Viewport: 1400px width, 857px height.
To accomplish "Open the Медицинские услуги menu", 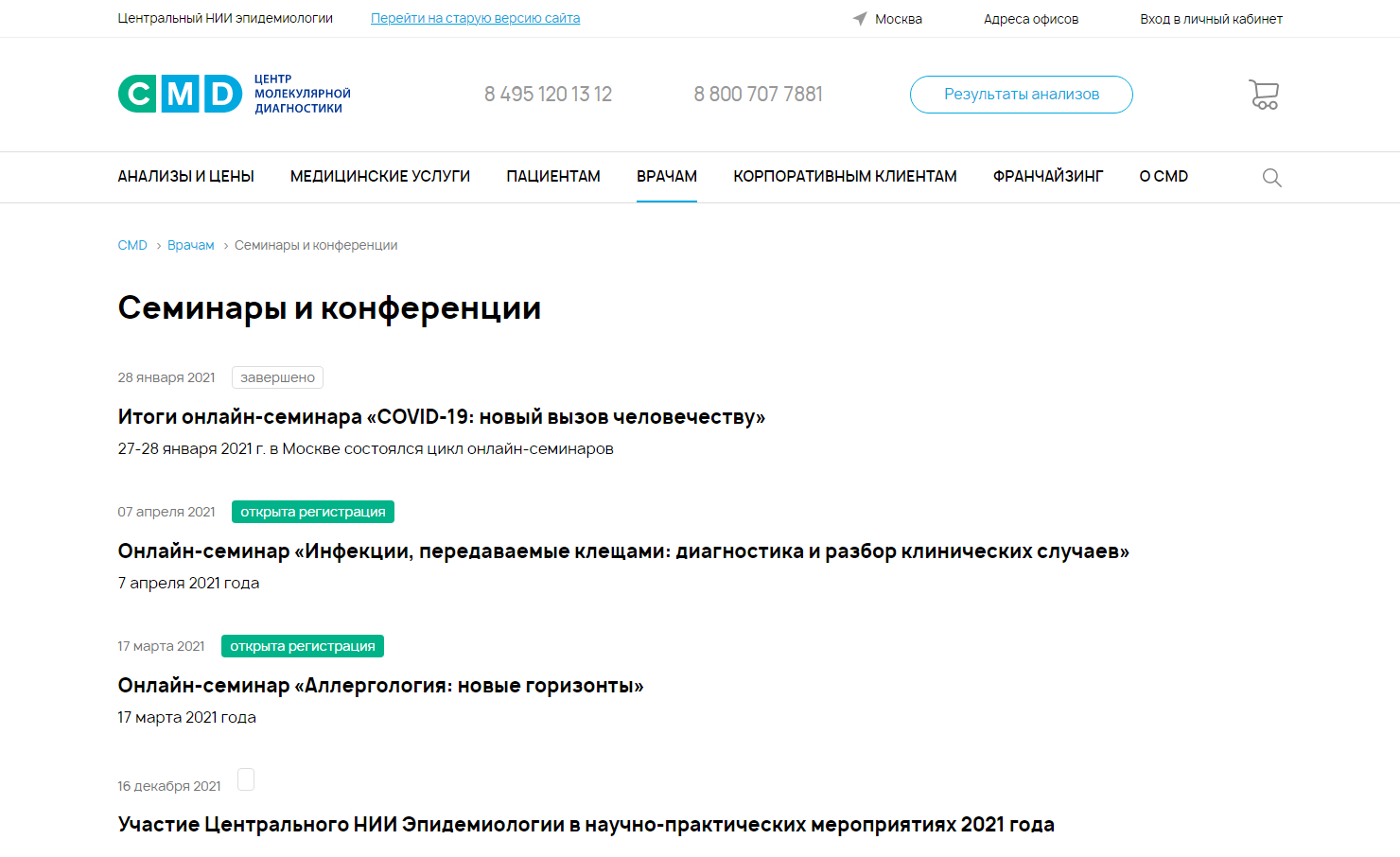I will pyautogui.click(x=379, y=177).
